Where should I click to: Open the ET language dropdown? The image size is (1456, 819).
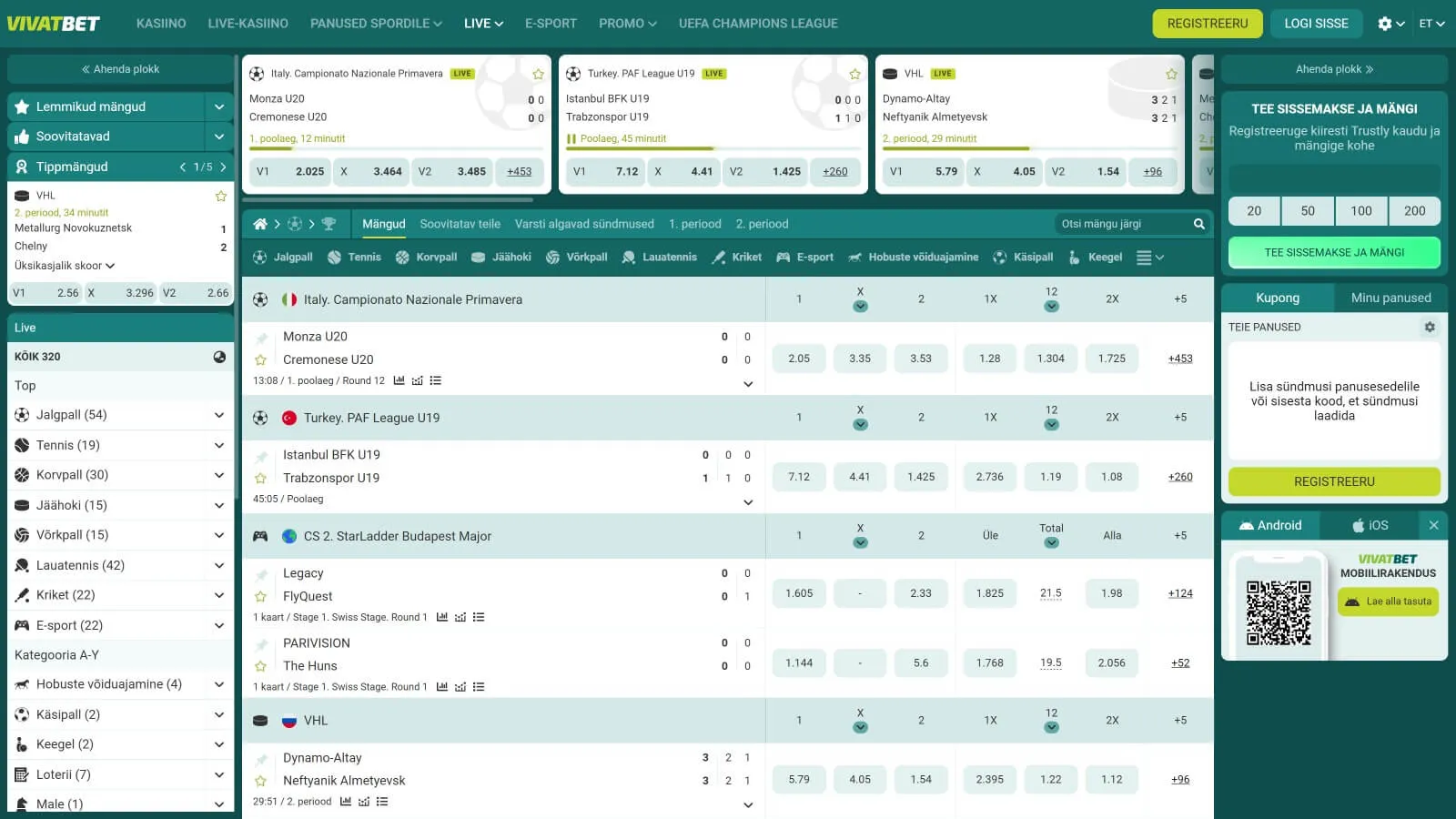tap(1431, 24)
